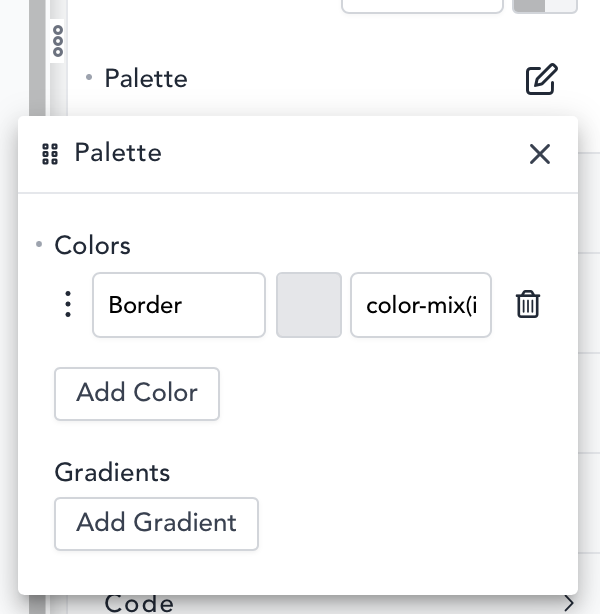This screenshot has height=614, width=600.
Task: Close the Palette popup
Action: (x=540, y=154)
